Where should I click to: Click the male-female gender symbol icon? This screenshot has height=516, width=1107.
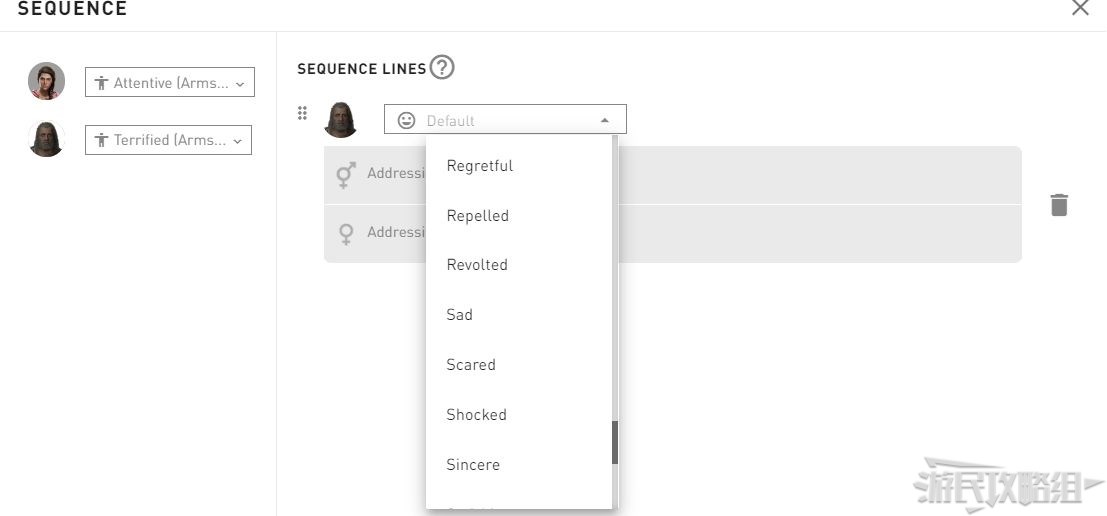[345, 174]
